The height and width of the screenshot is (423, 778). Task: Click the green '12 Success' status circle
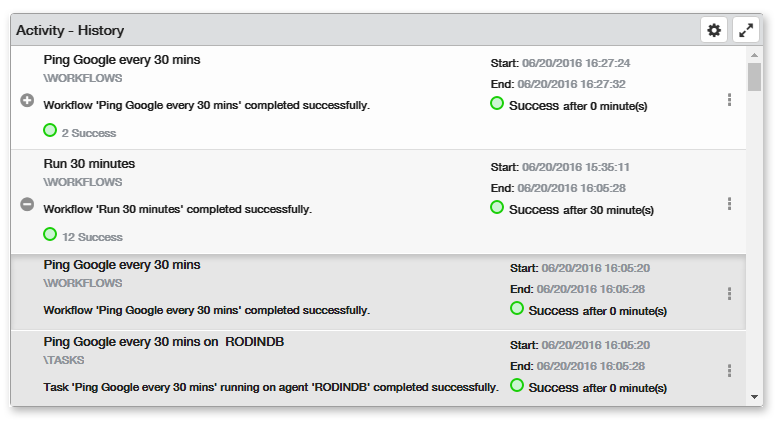pos(50,234)
